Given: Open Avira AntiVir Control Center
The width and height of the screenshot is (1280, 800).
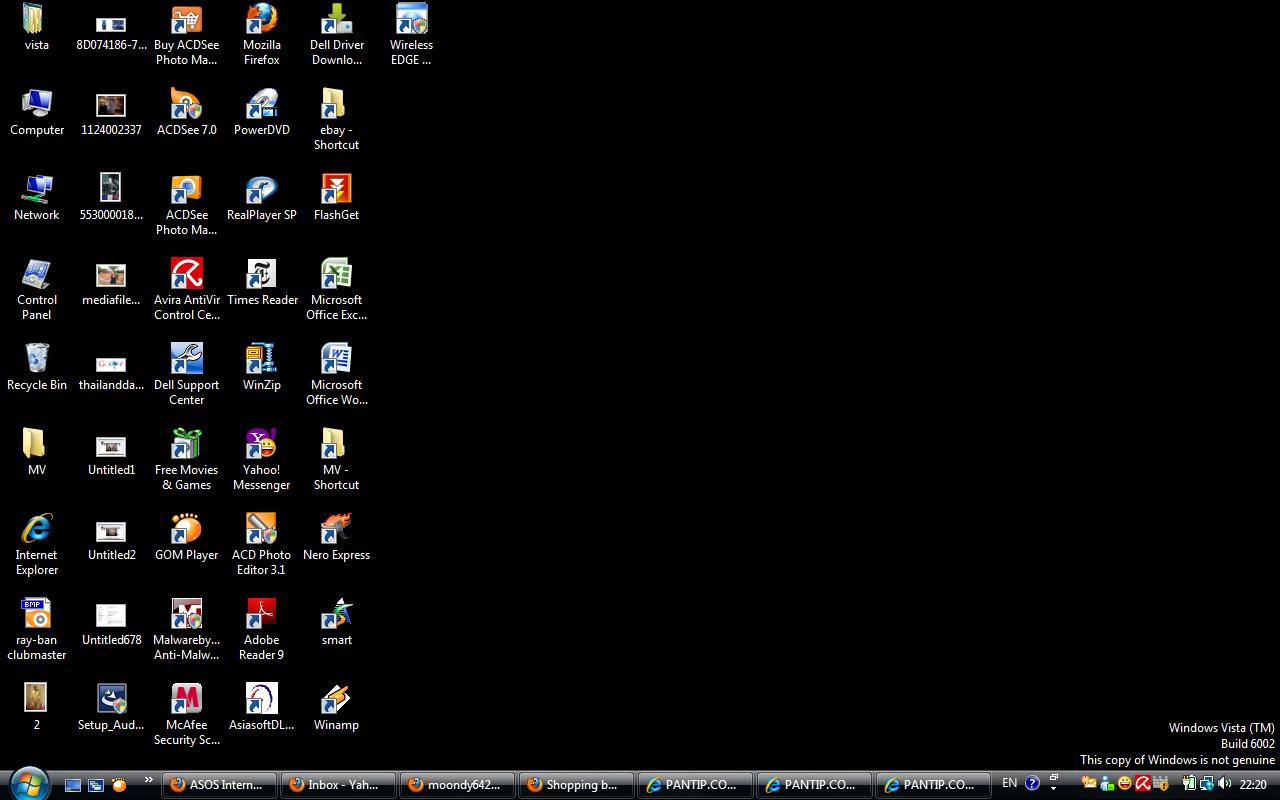Looking at the screenshot, I should click(186, 290).
